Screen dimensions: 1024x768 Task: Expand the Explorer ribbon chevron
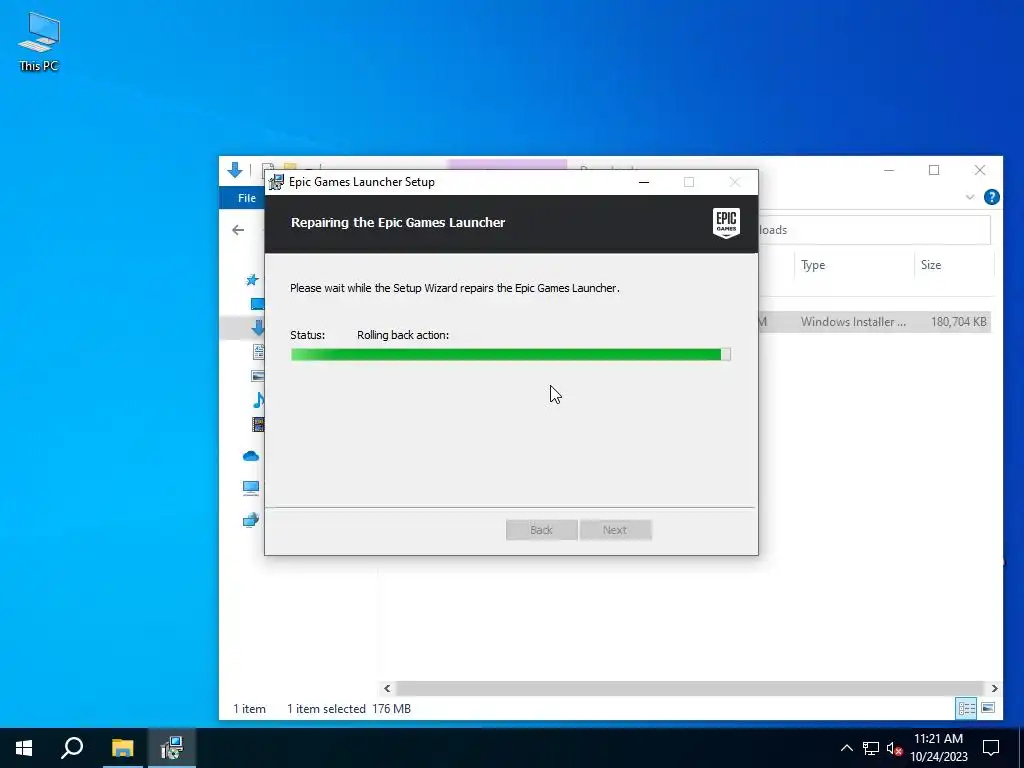pos(970,197)
